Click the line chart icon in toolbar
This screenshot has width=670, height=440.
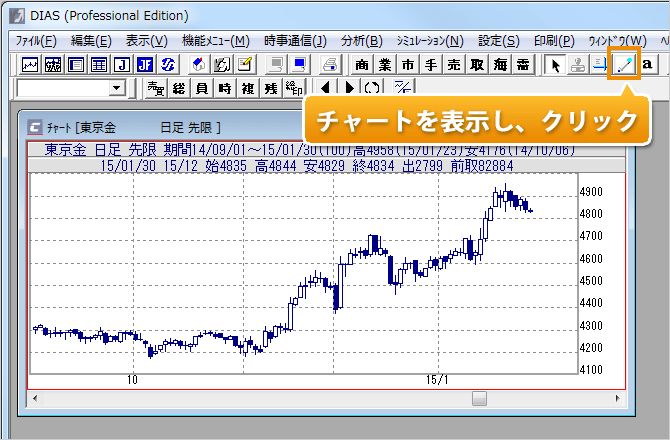tap(30, 64)
